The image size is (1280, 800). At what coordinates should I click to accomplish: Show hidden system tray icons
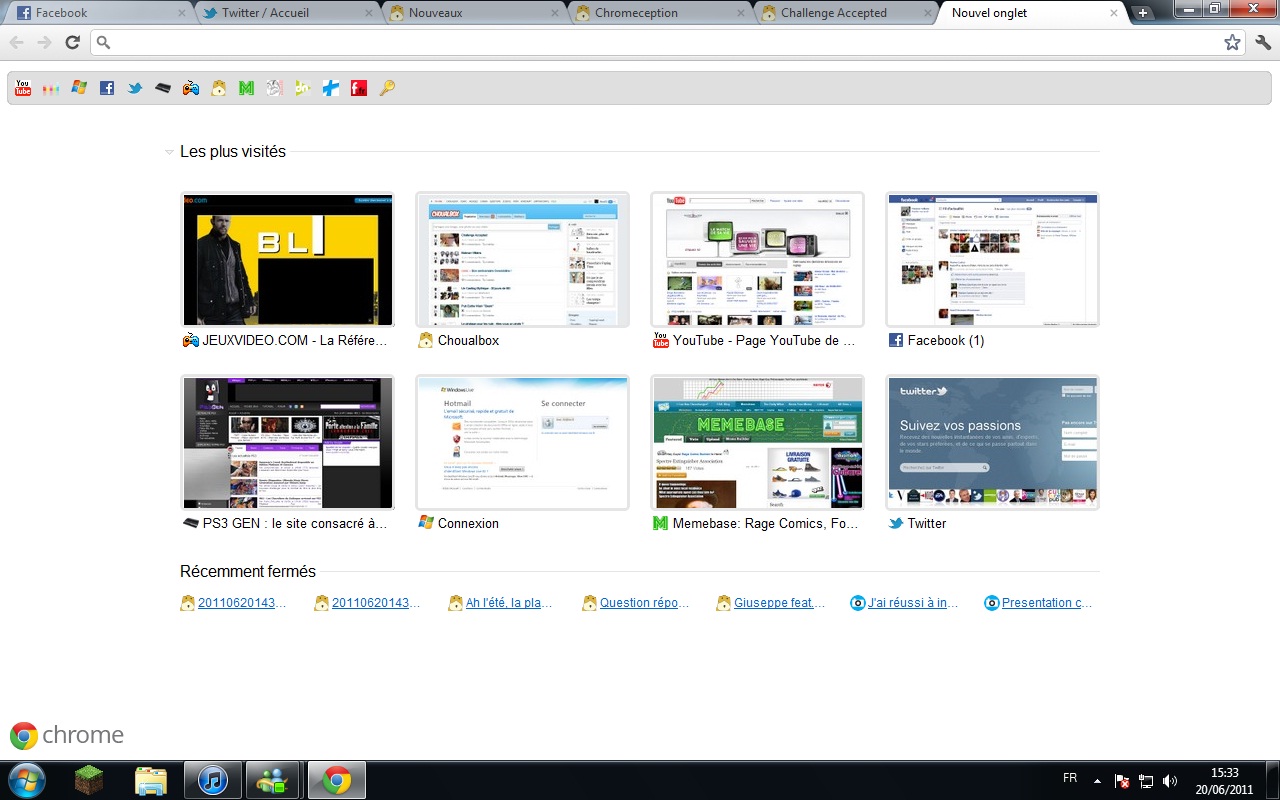pos(1097,780)
